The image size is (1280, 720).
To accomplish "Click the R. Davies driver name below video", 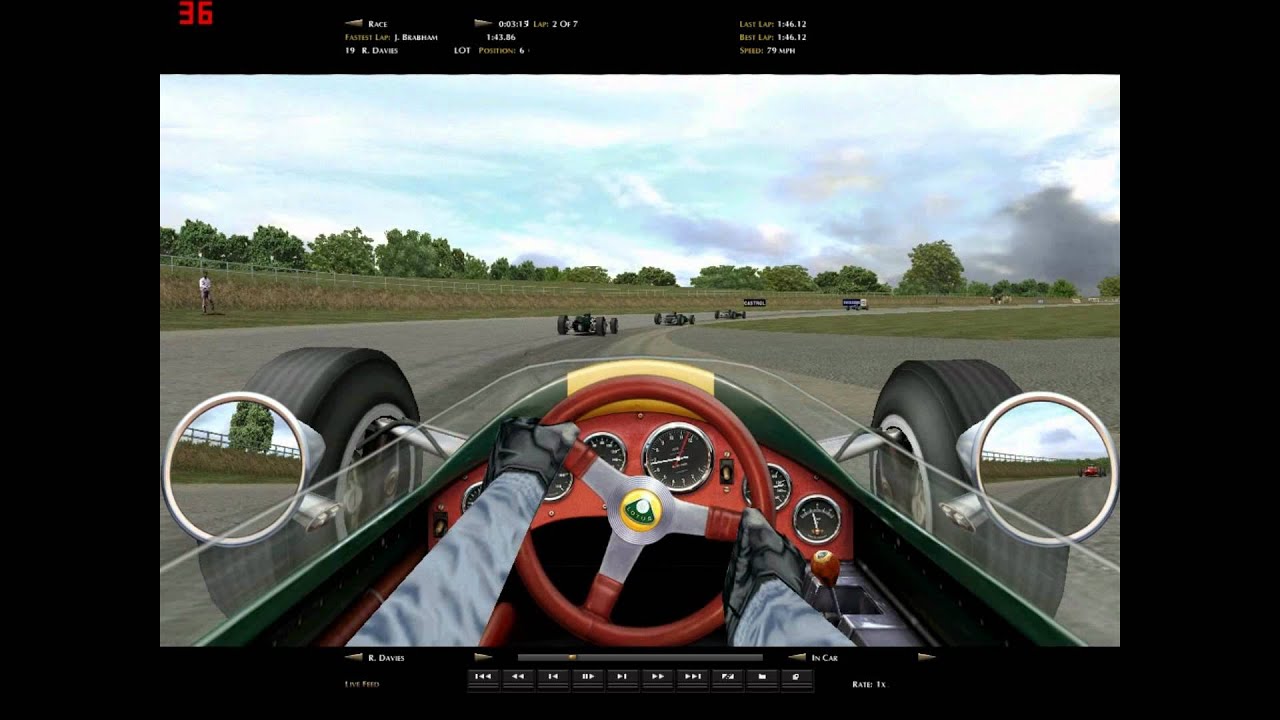I will pyautogui.click(x=386, y=658).
